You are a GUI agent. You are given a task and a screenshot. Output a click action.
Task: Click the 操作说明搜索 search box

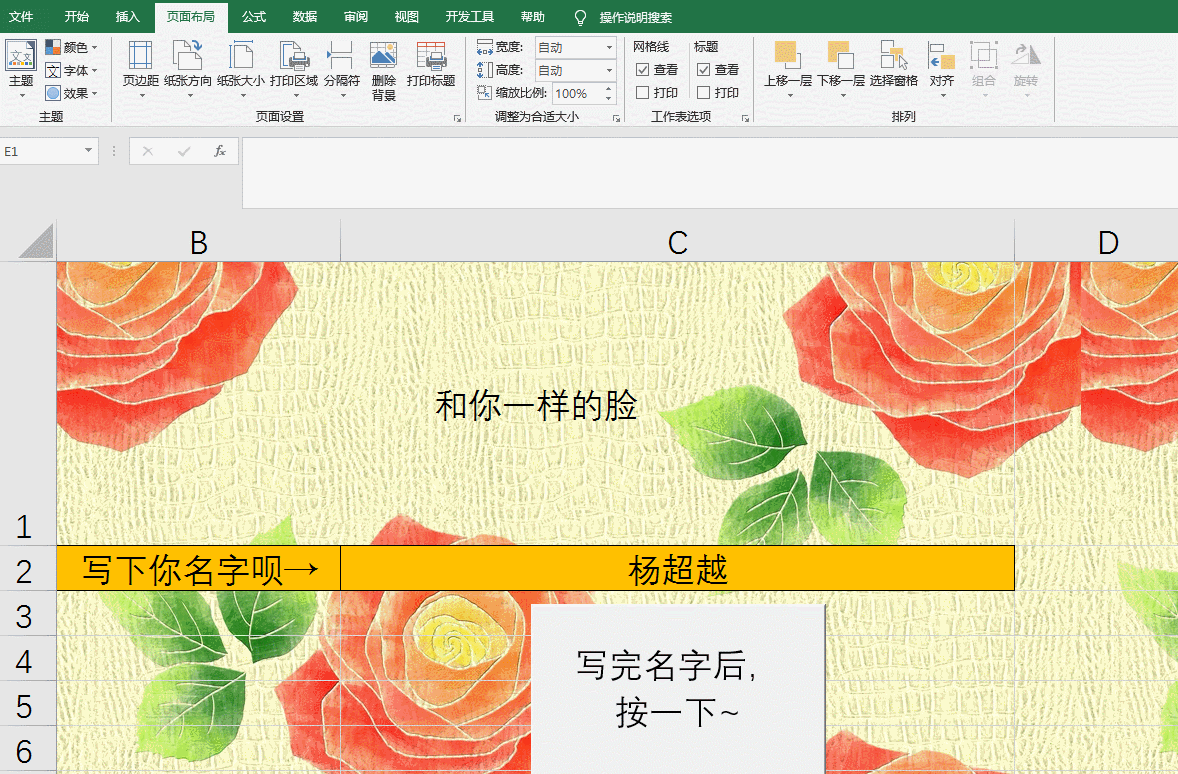(636, 17)
